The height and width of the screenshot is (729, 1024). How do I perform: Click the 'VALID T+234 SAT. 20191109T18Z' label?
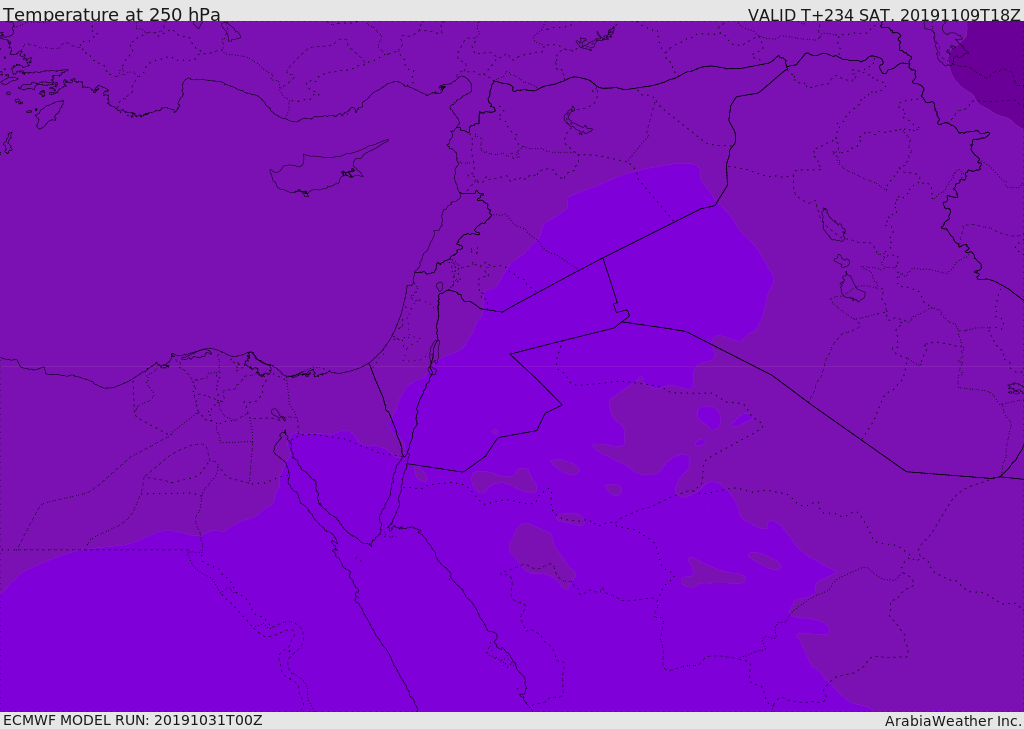point(884,15)
